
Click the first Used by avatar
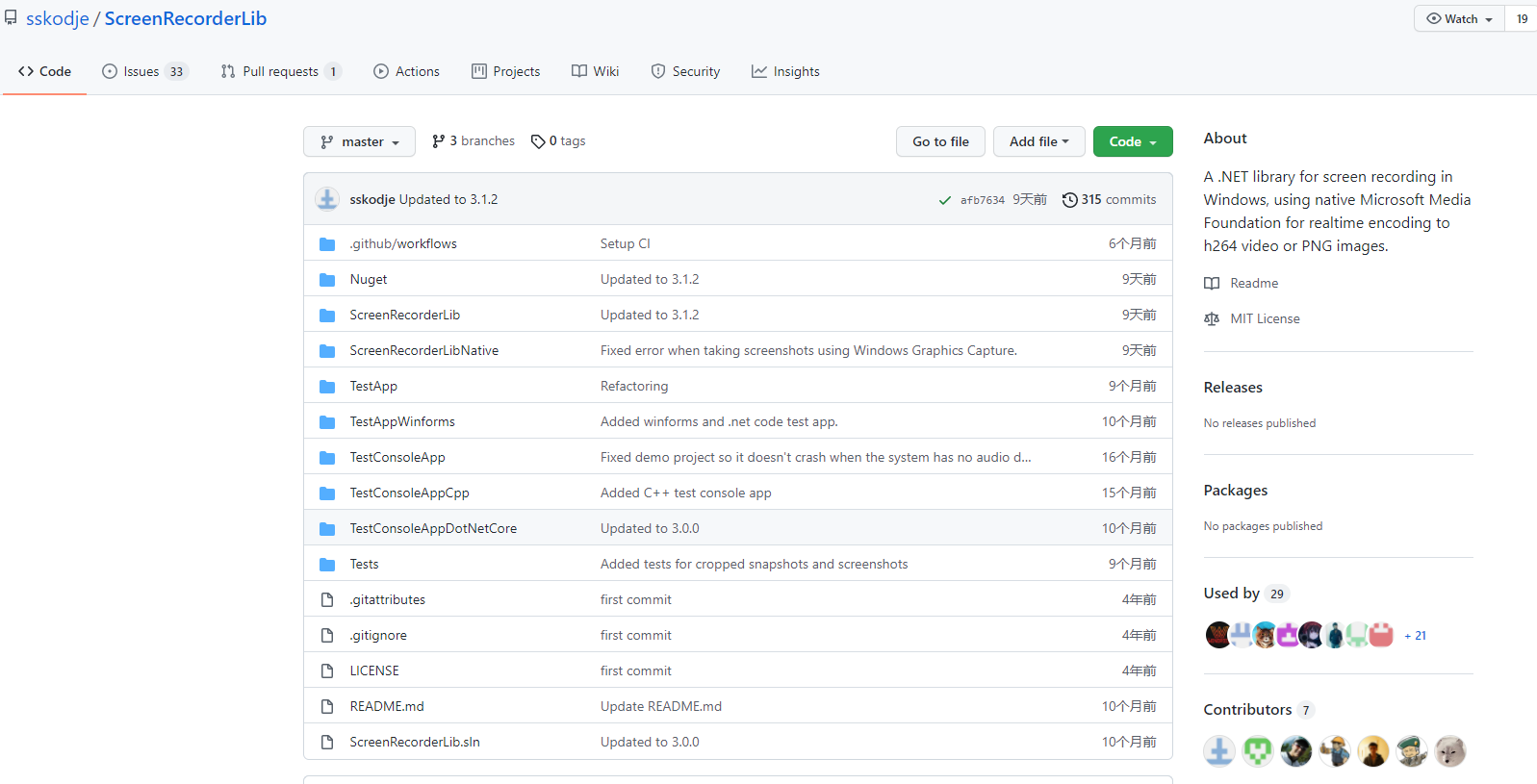point(1217,635)
